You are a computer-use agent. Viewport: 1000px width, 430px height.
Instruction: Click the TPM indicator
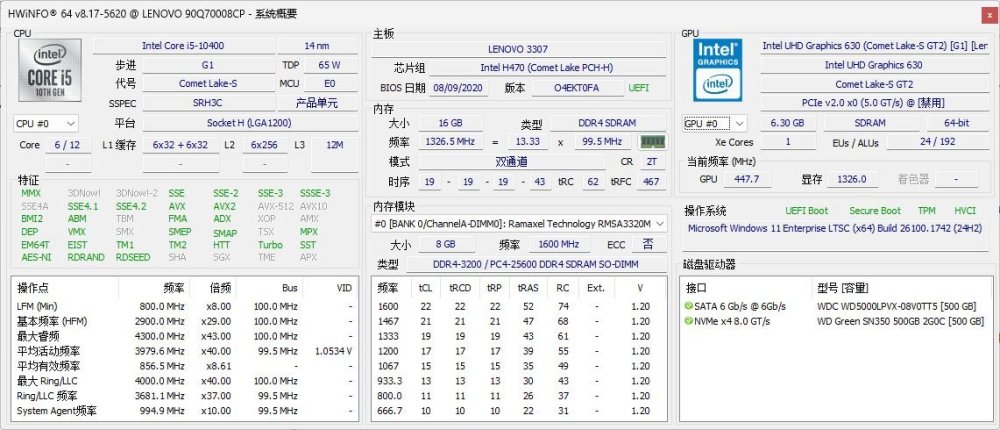927,211
